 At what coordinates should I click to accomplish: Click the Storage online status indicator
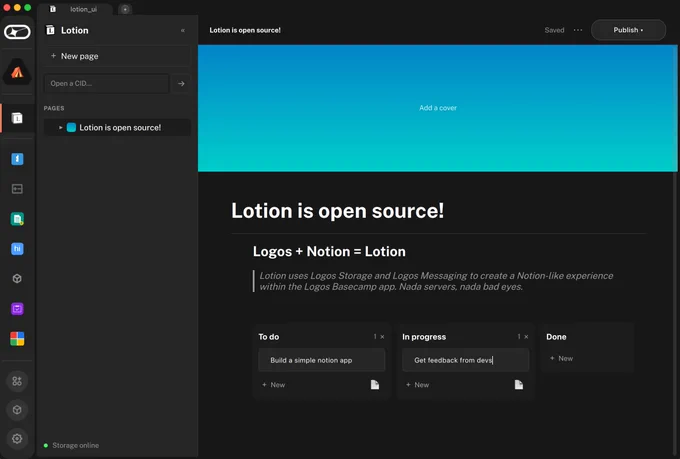click(72, 445)
